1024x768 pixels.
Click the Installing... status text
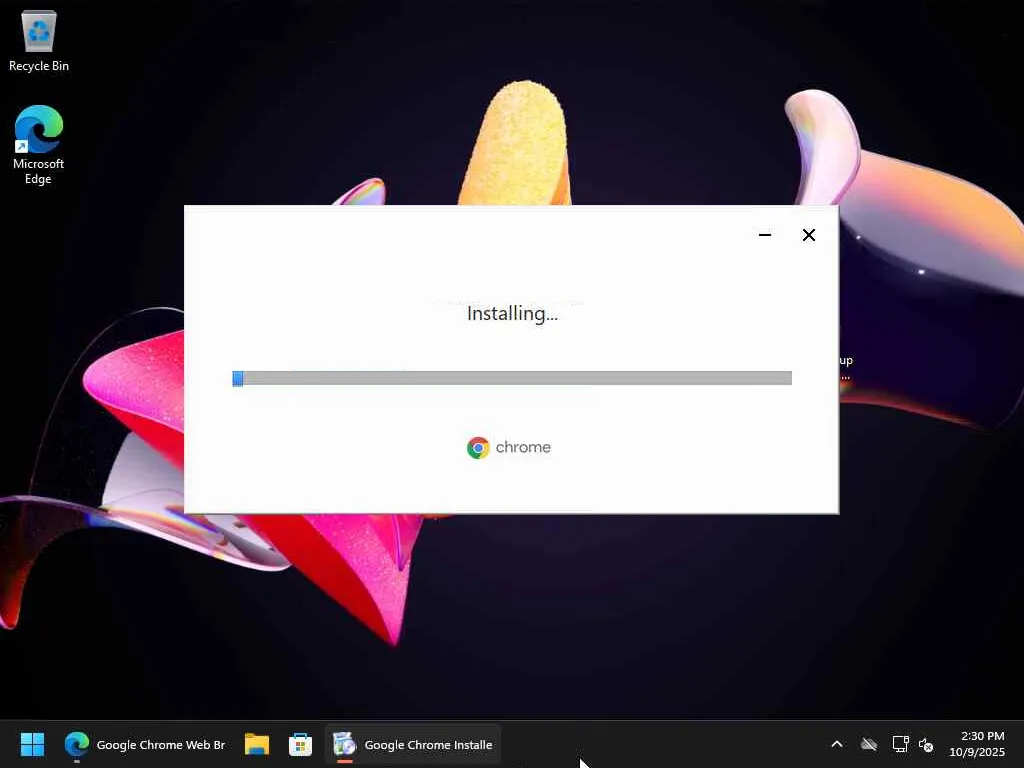coord(512,314)
